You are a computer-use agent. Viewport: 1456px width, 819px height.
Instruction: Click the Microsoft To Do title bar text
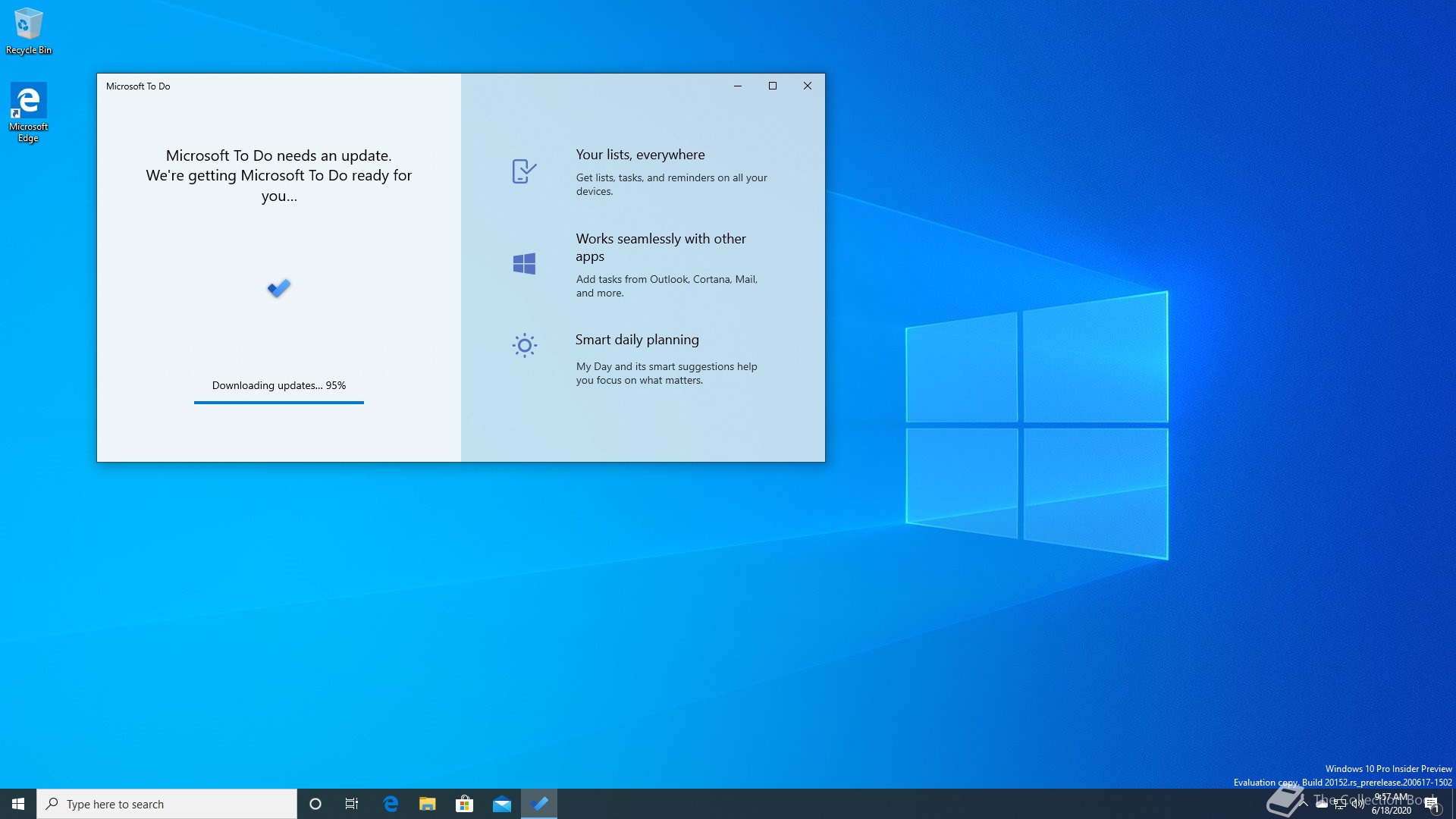[138, 86]
